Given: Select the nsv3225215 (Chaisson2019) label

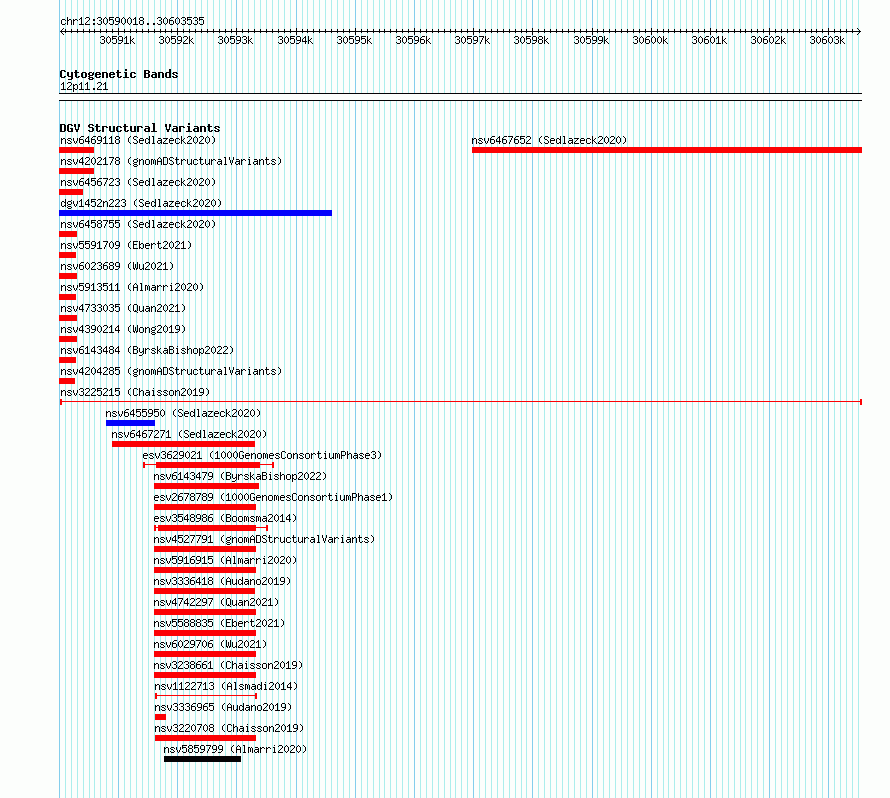Looking at the screenshot, I should [135, 392].
